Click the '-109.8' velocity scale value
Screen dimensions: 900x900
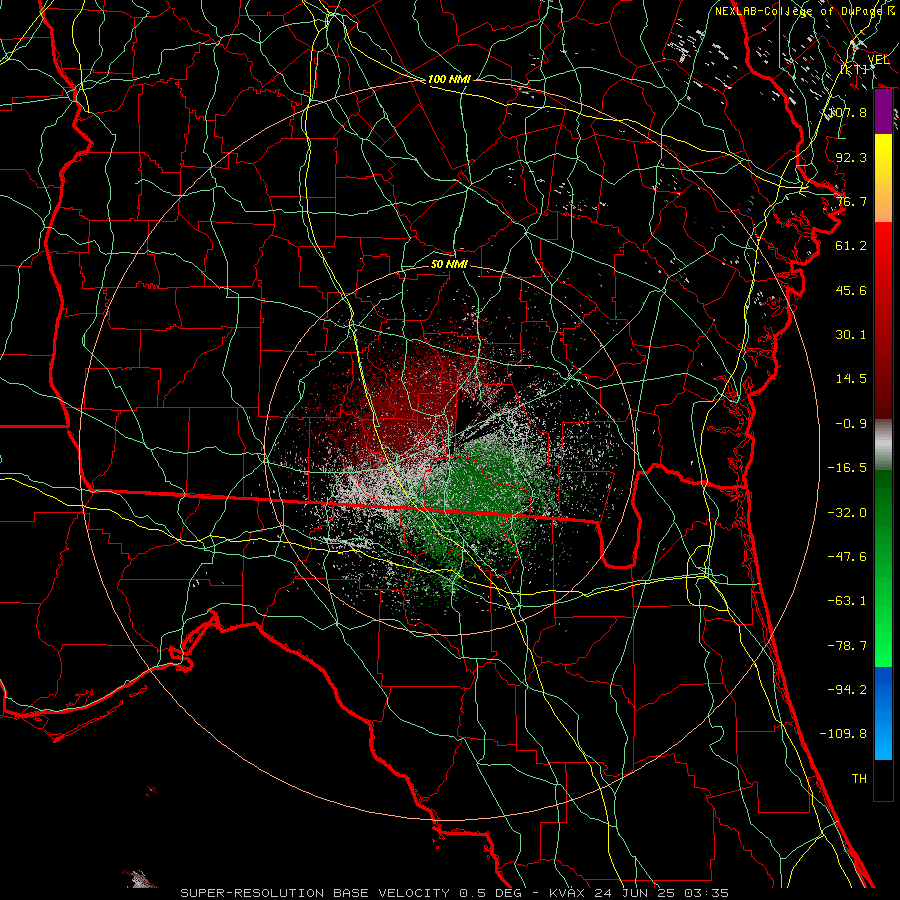point(843,734)
